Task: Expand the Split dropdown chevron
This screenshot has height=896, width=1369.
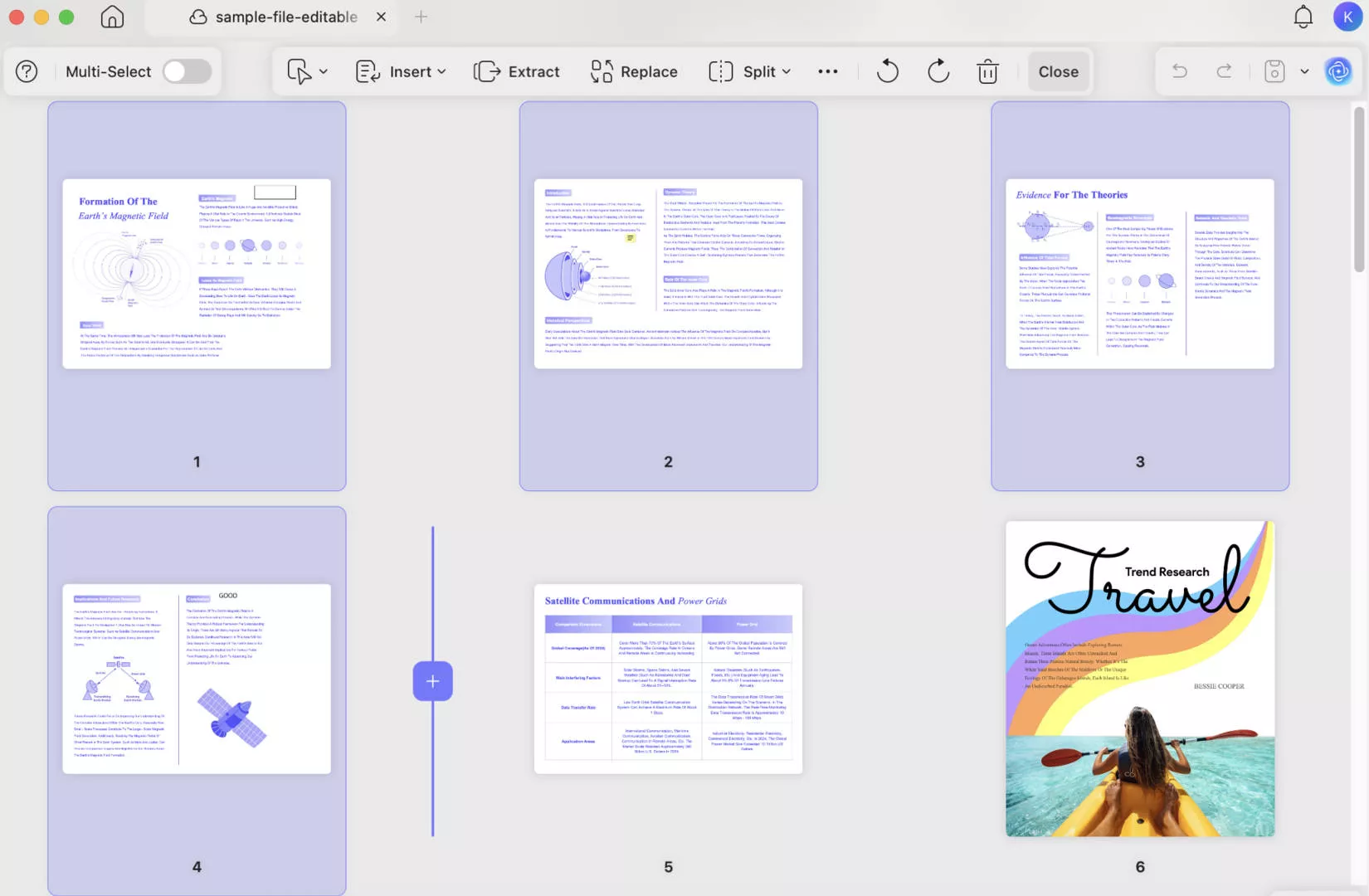Action: click(786, 71)
